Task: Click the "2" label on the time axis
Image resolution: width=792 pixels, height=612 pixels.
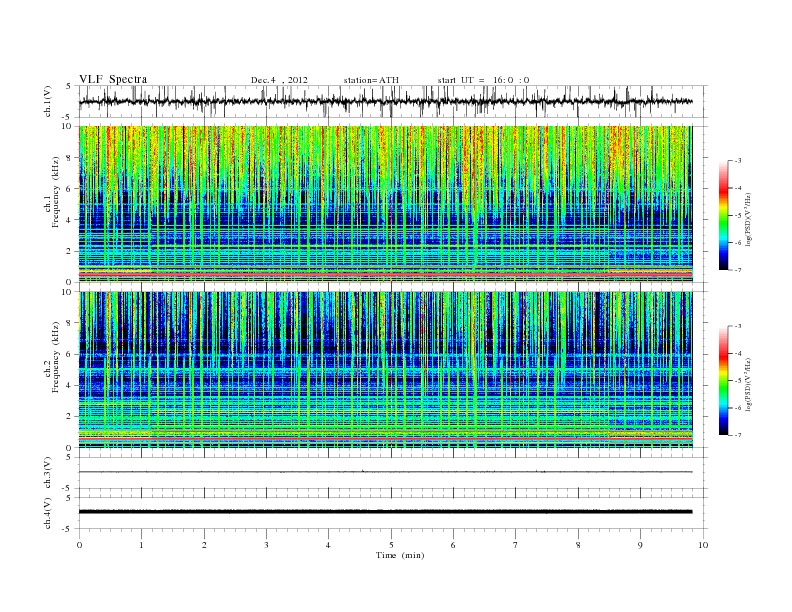Action: tap(204, 545)
